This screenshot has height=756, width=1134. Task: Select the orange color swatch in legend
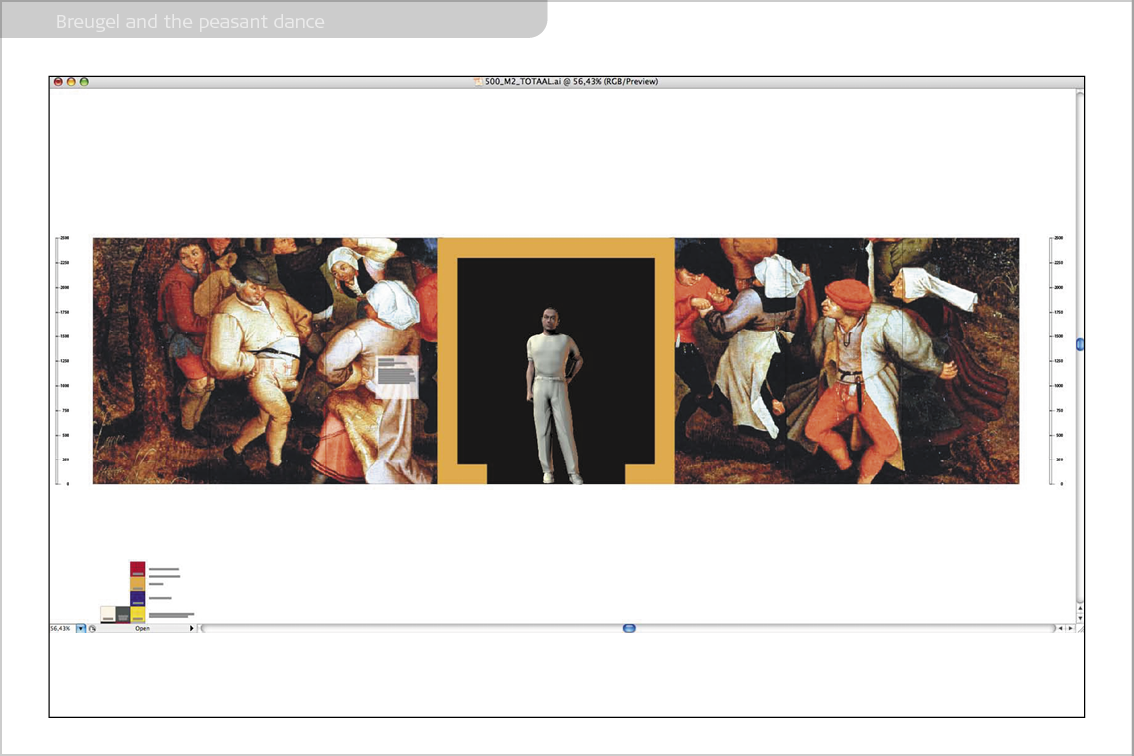[x=137, y=584]
